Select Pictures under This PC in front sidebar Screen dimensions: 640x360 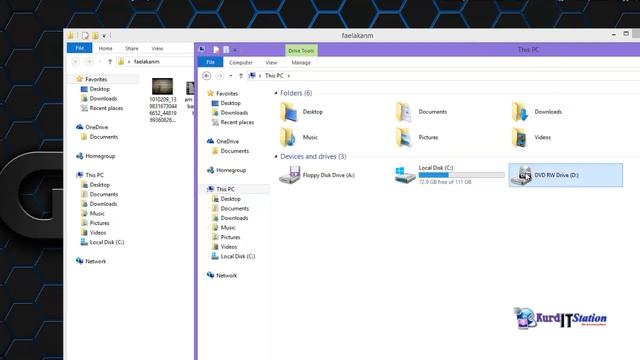[225, 237]
